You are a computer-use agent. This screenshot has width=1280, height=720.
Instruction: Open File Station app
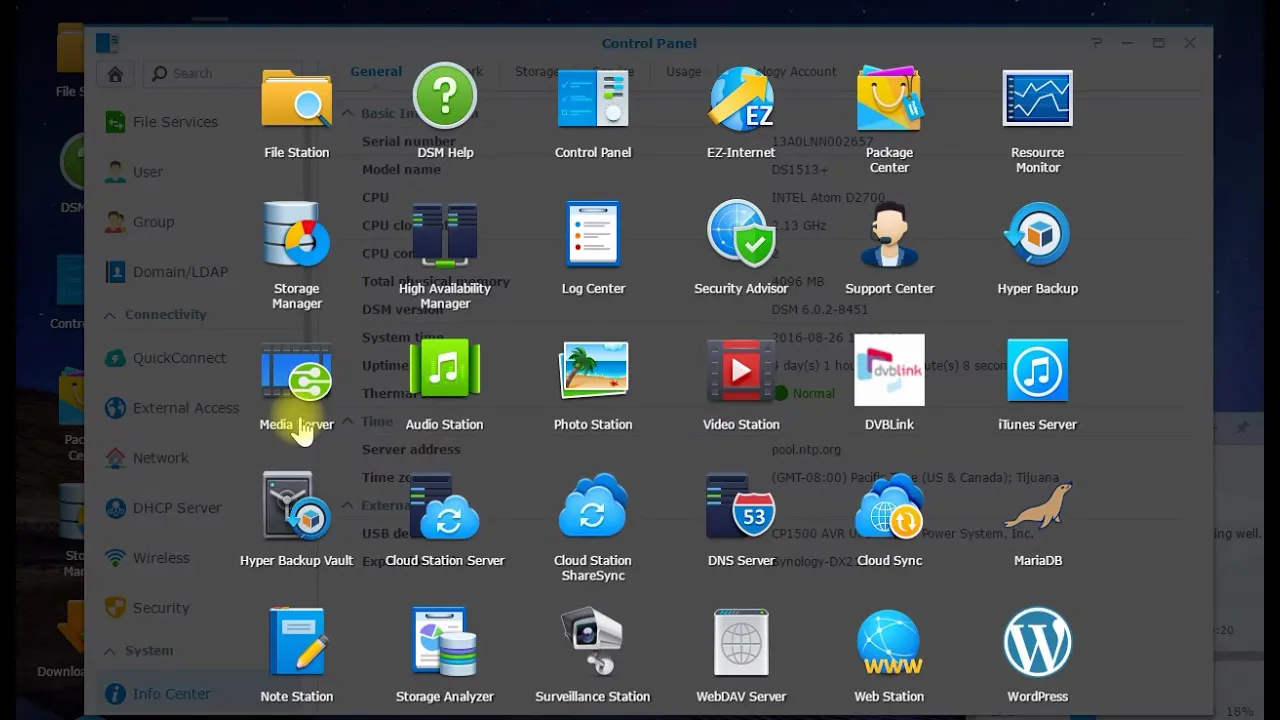296,99
